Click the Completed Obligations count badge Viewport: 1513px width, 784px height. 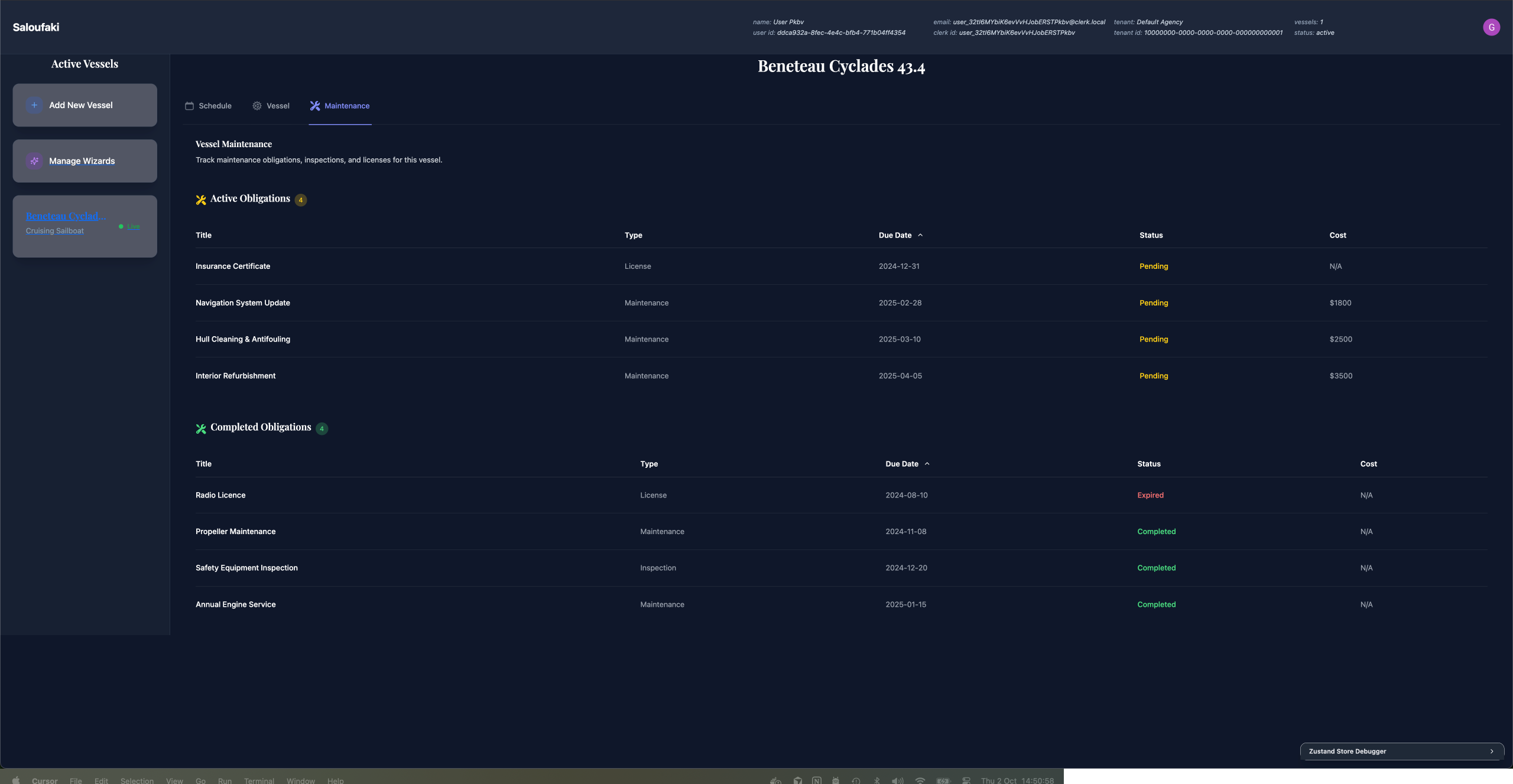322,428
